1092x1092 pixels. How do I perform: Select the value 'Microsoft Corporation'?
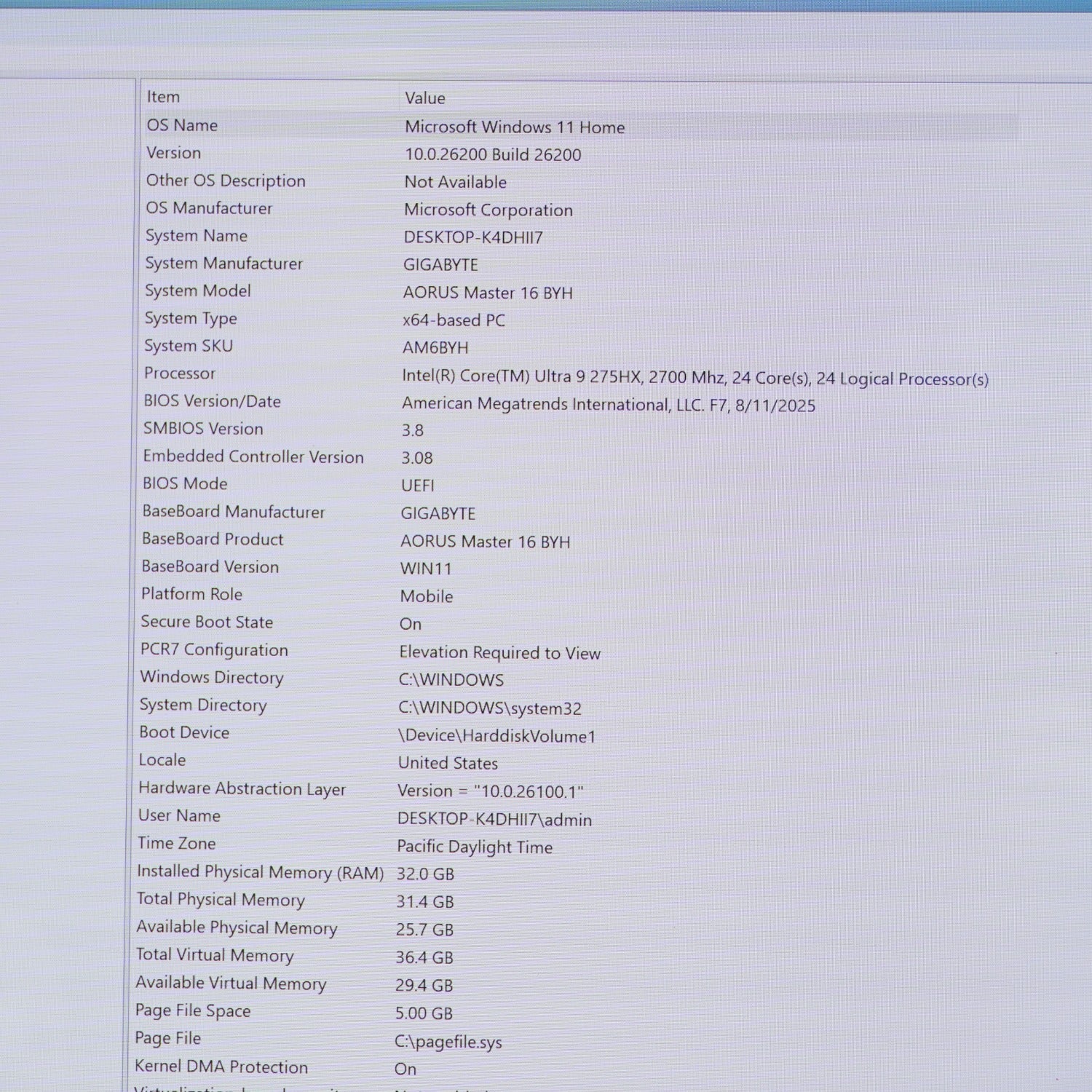click(488, 210)
